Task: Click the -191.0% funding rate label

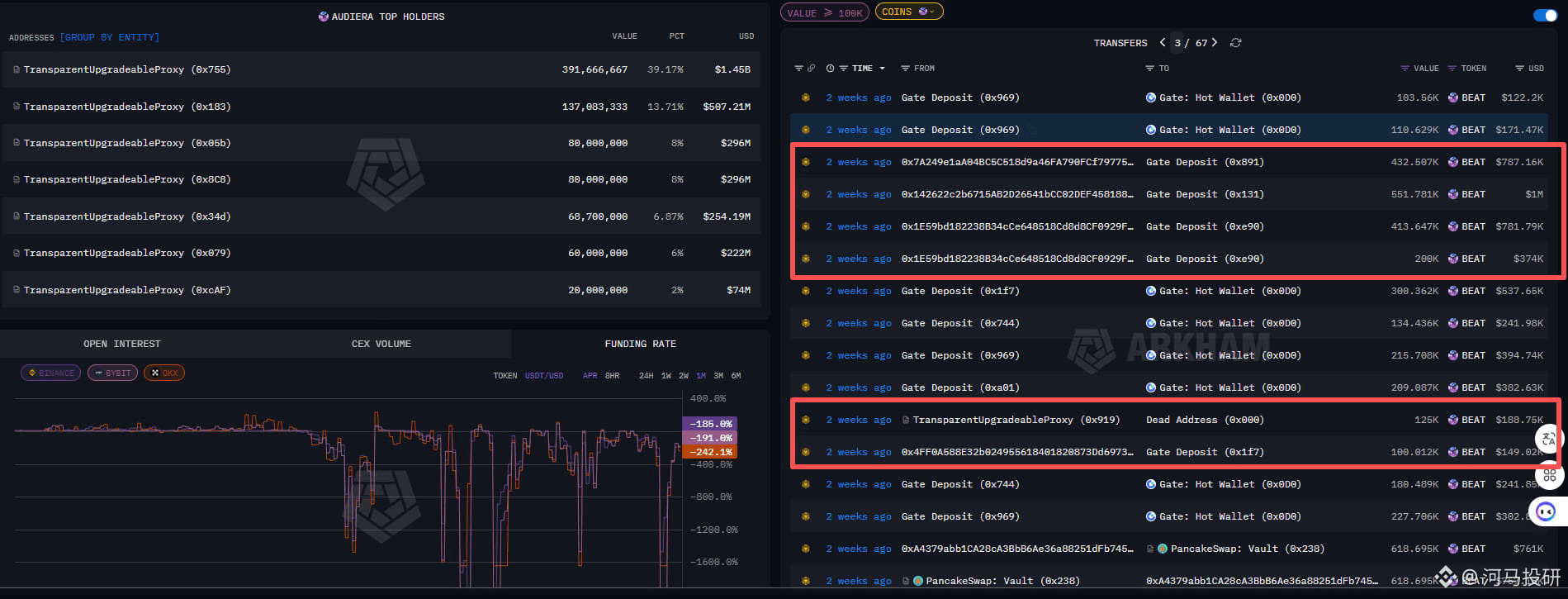Action: (x=709, y=438)
